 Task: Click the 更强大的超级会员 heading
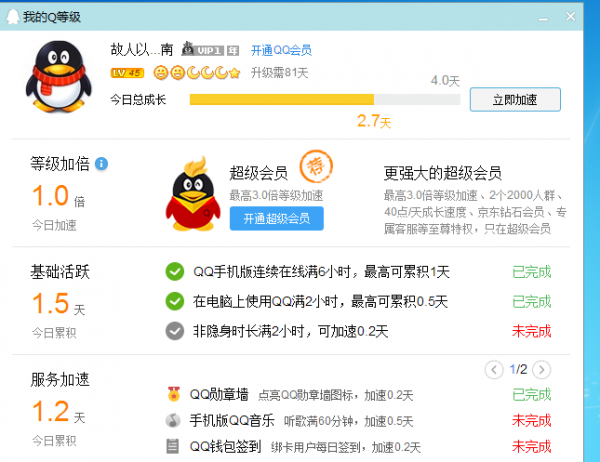click(x=442, y=173)
